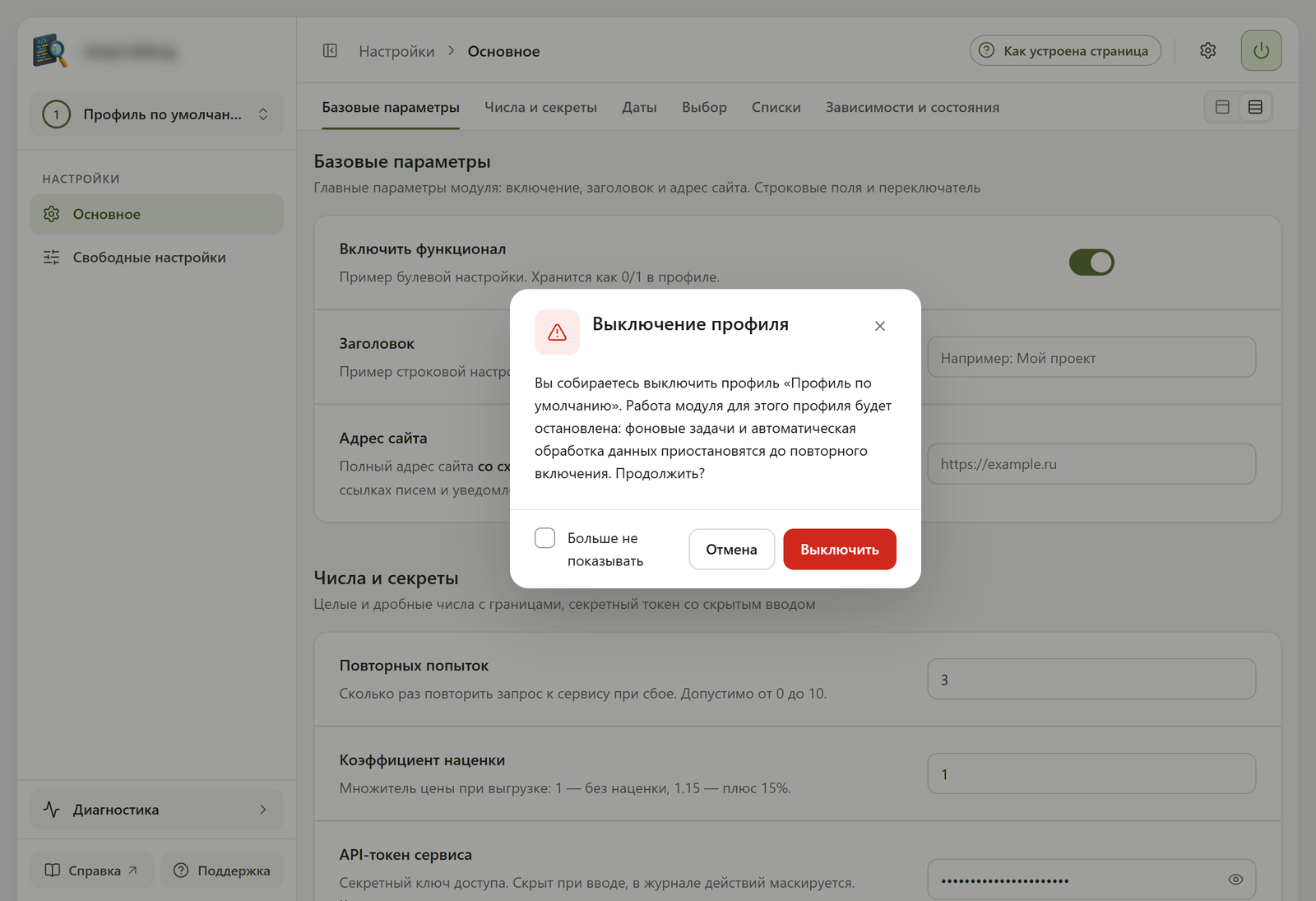The image size is (1316, 901).
Task: Confirm with the red Выключить button
Action: point(840,549)
